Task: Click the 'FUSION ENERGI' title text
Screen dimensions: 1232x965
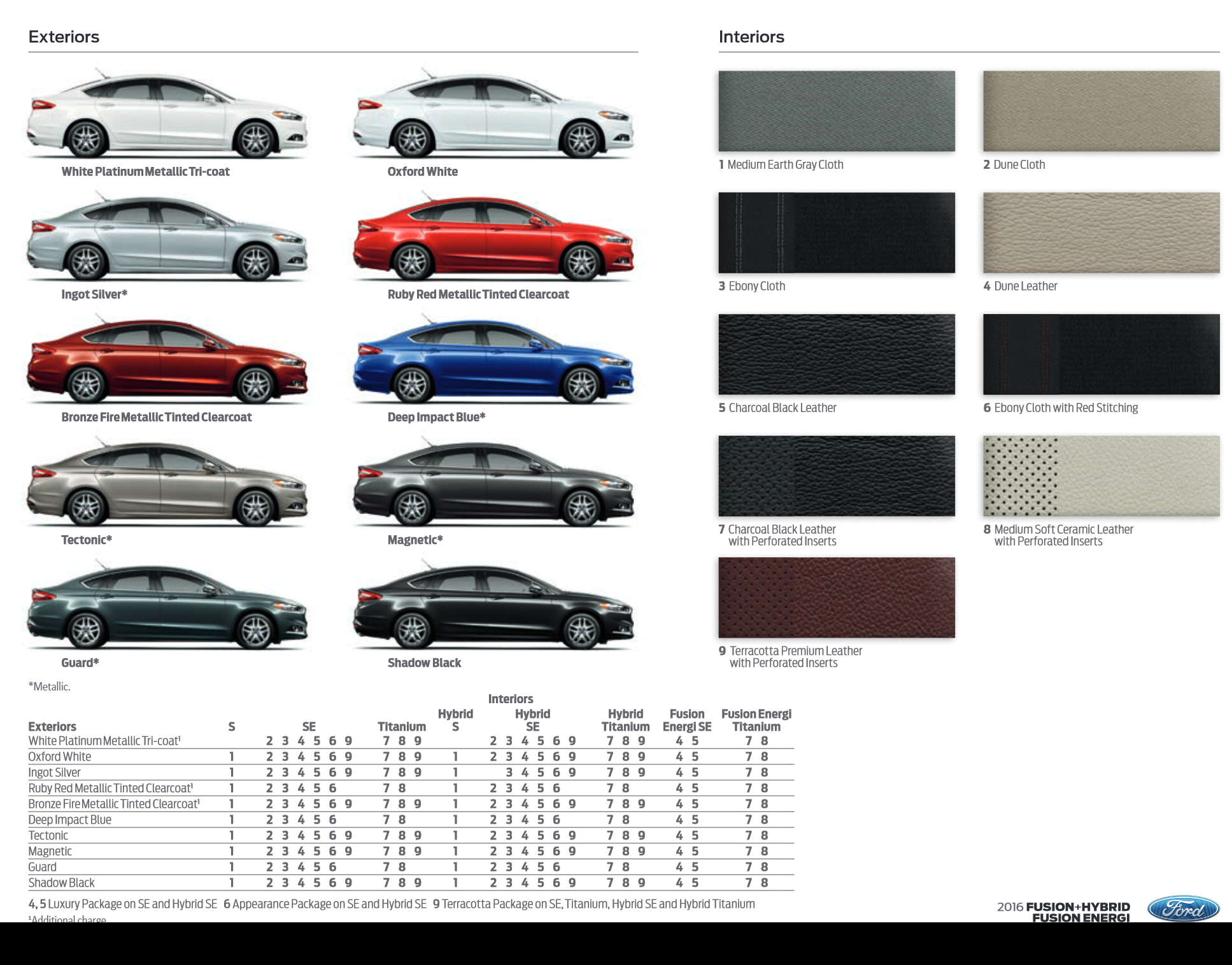Action: click(x=1081, y=918)
